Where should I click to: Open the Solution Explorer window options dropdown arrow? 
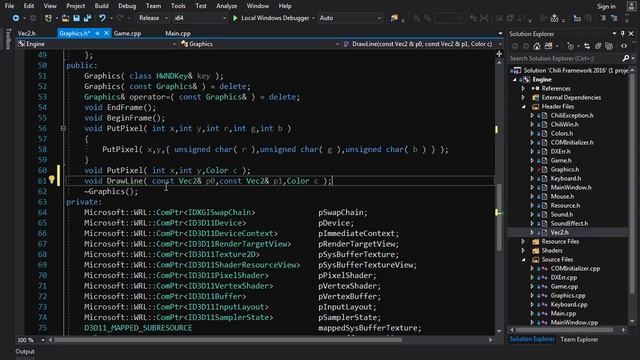click(614, 33)
